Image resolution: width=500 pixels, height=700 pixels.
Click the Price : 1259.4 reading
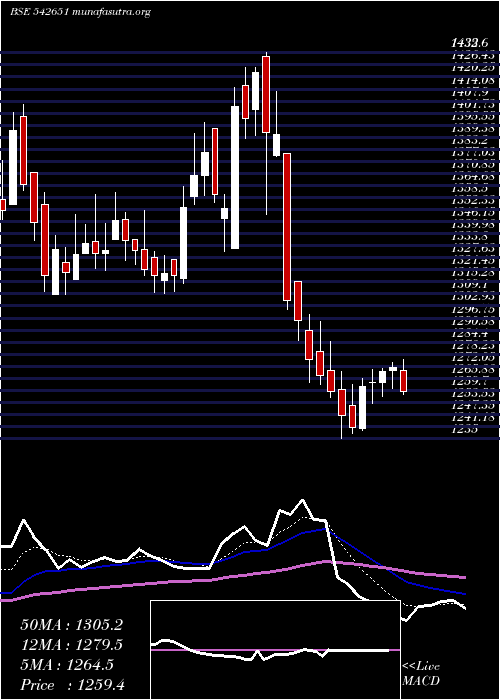pyautogui.click(x=72, y=685)
